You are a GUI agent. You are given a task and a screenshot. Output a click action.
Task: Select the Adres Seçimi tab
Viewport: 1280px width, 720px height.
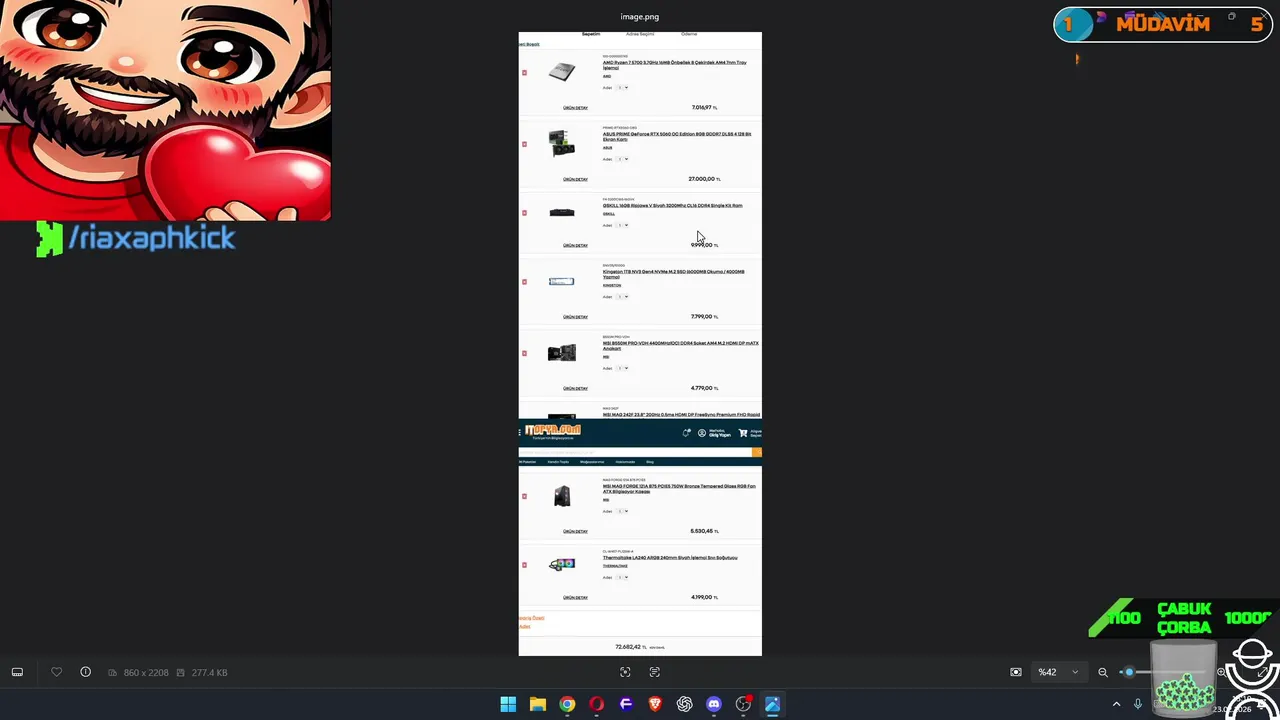click(x=640, y=34)
